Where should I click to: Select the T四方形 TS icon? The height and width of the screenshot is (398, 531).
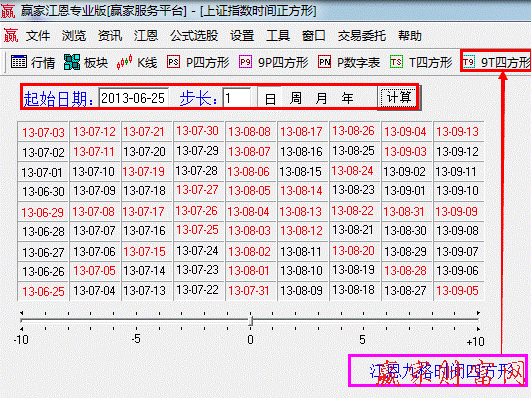[396, 62]
